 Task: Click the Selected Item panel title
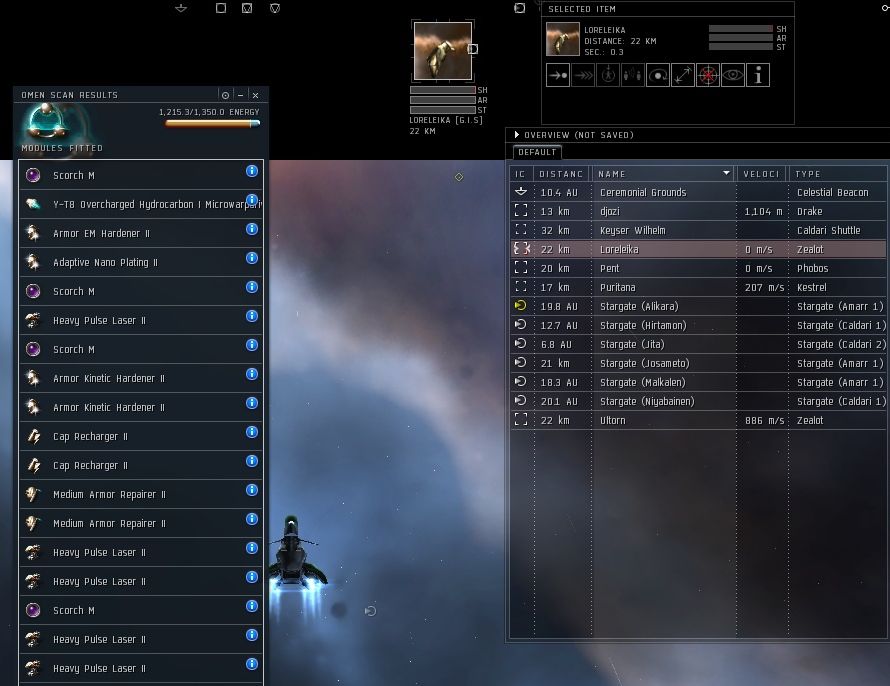click(x=582, y=9)
